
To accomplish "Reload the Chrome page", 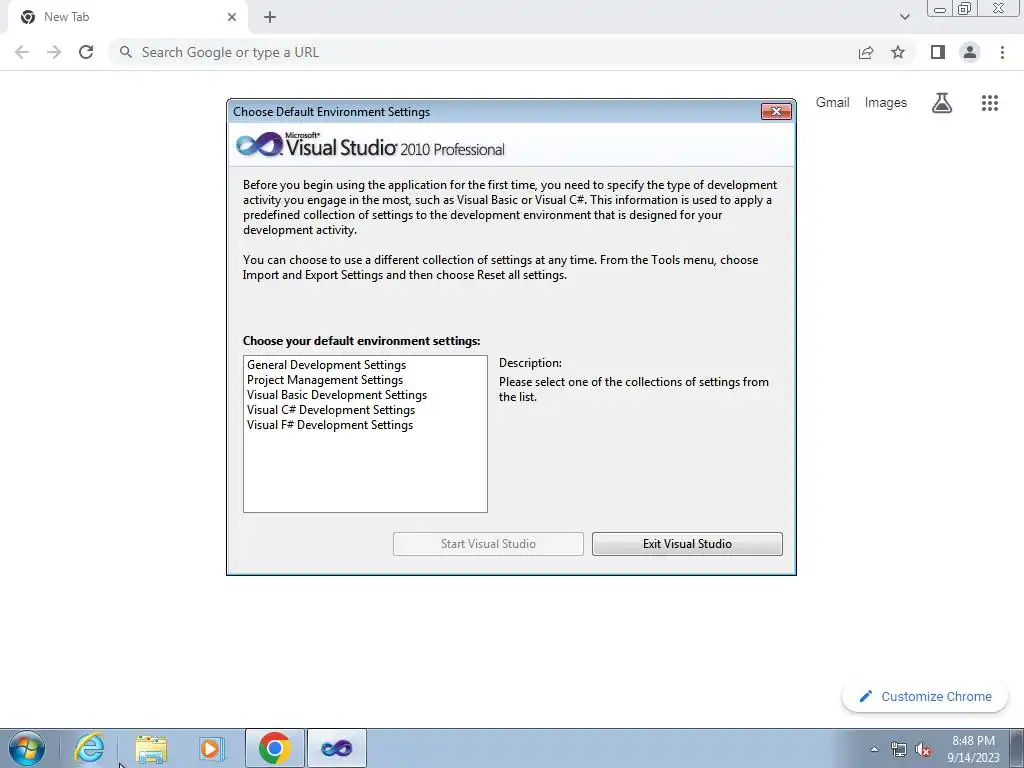I will 86,52.
